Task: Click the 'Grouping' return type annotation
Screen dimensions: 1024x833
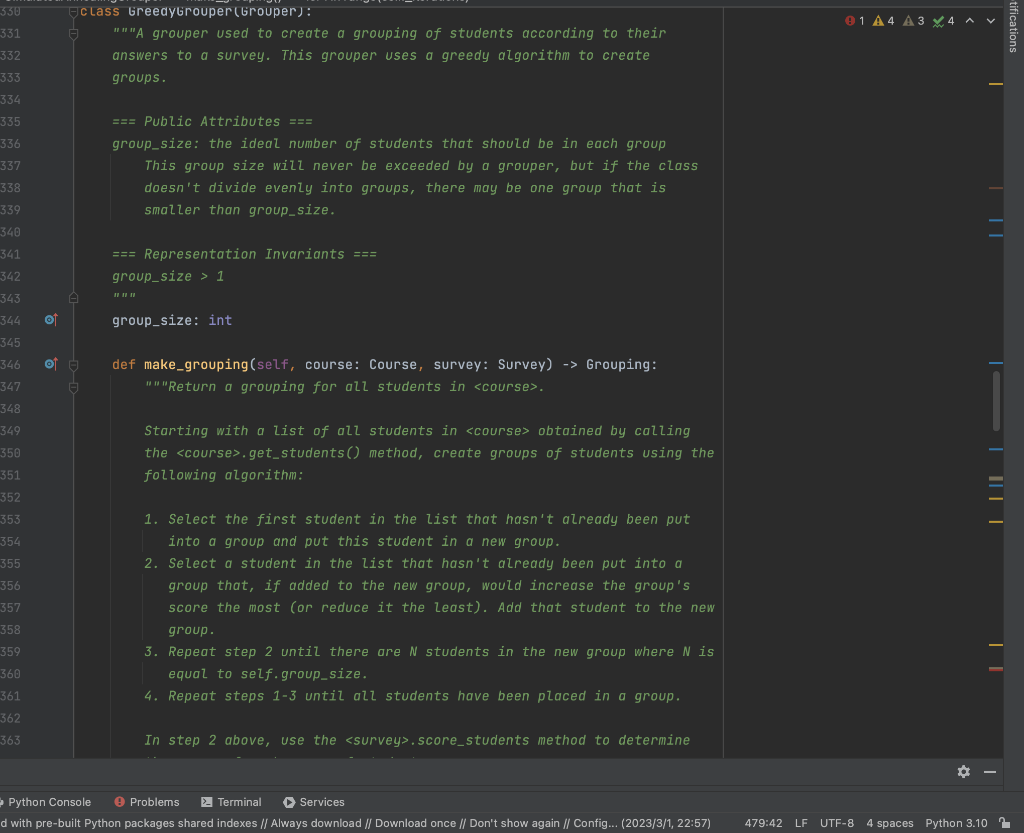Action: [x=617, y=364]
